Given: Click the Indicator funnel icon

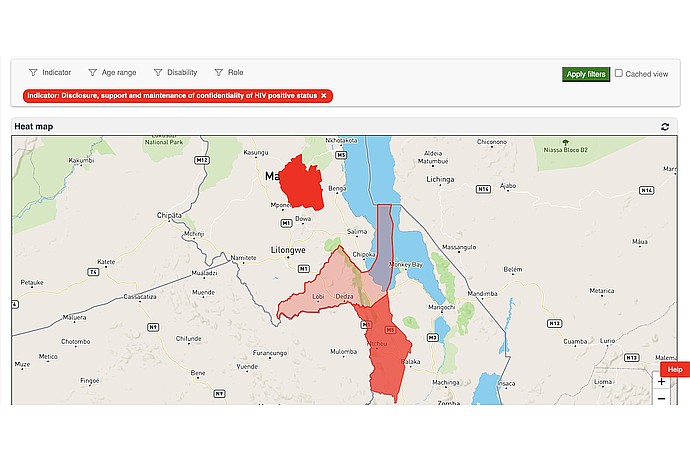Looking at the screenshot, I should (x=33, y=72).
